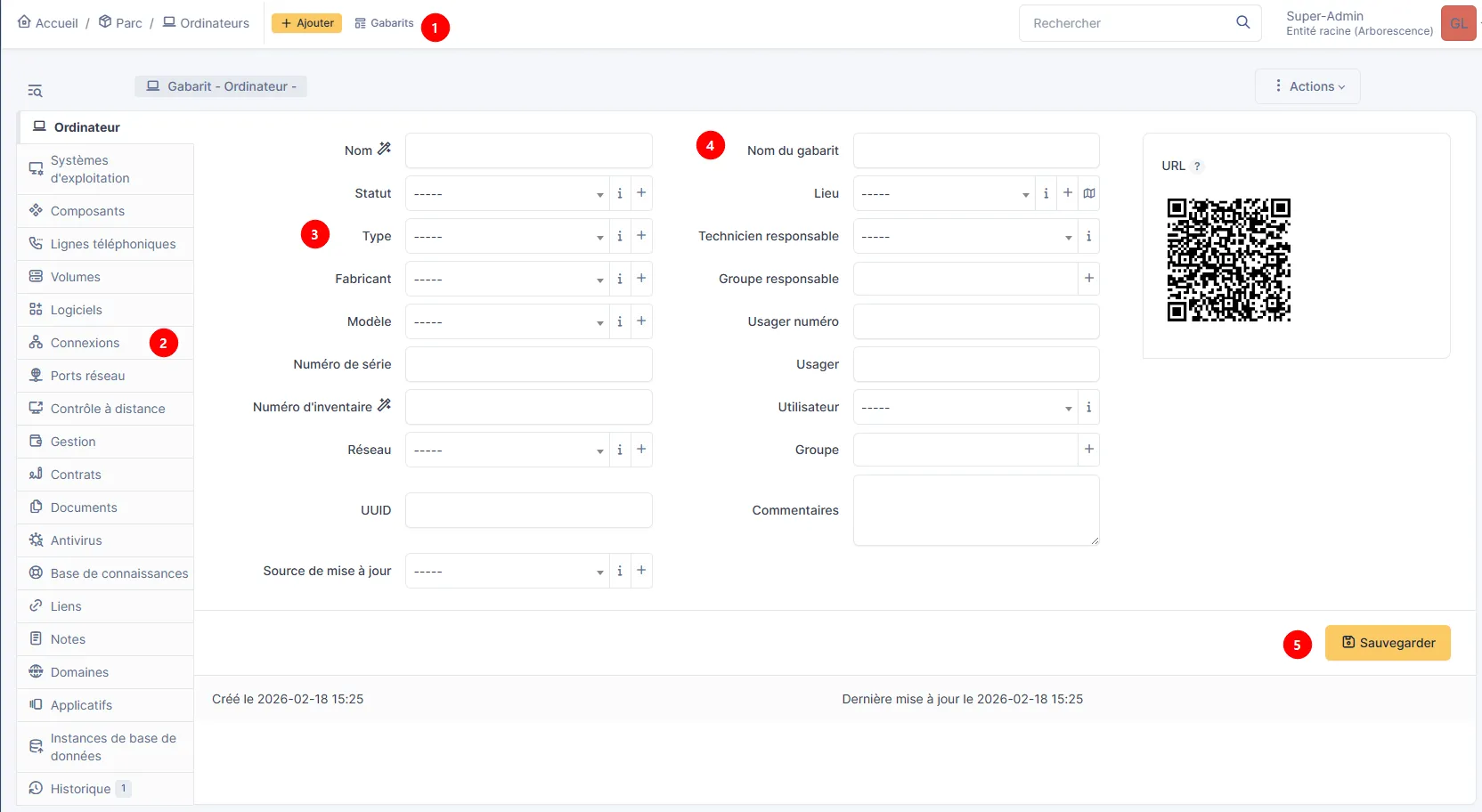Show info for Statut field
Screen dimensions: 1482x812
620,193
